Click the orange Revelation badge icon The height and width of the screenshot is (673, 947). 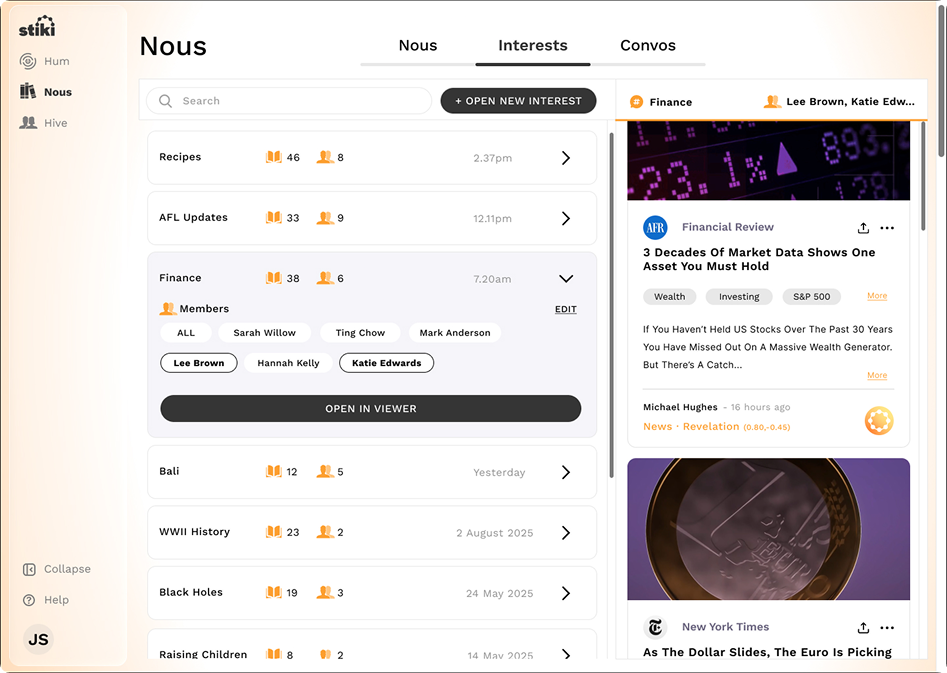tap(879, 421)
